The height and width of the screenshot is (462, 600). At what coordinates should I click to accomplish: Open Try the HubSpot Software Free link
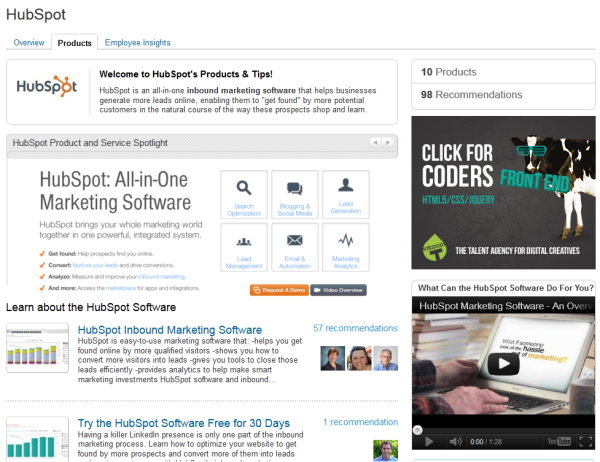point(184,423)
